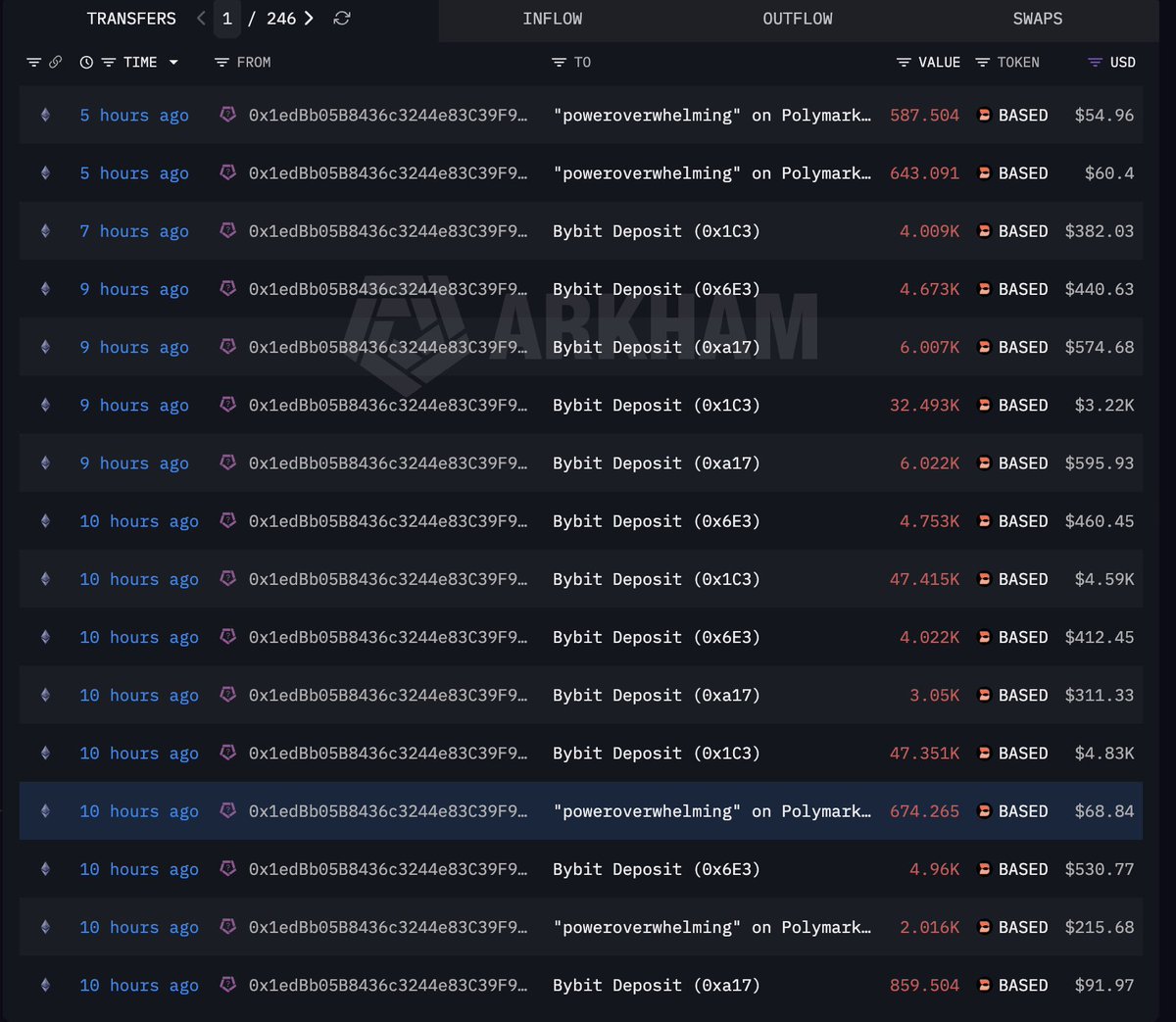Switch to the SWAPS tab

(1038, 19)
